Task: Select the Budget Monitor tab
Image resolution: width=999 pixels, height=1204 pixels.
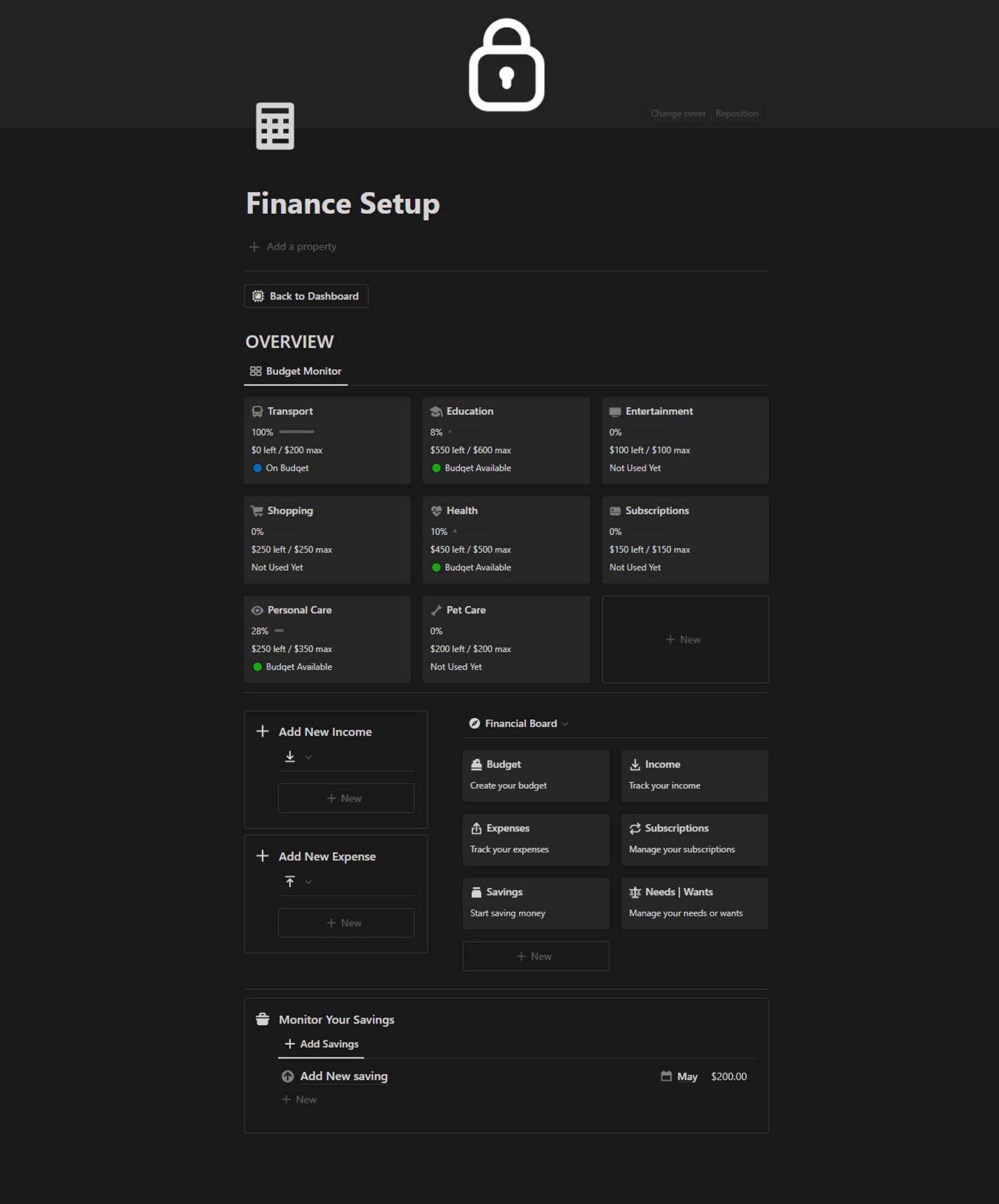Action: [296, 371]
